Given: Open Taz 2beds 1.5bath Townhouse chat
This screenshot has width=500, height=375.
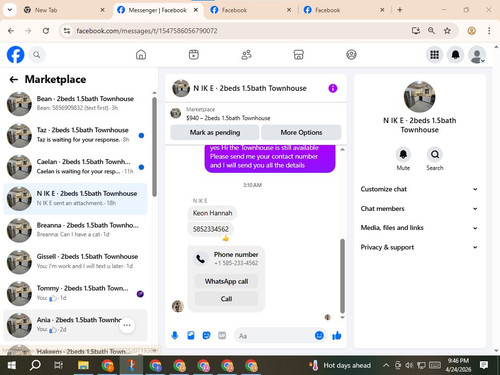Looking at the screenshot, I should 75,135.
